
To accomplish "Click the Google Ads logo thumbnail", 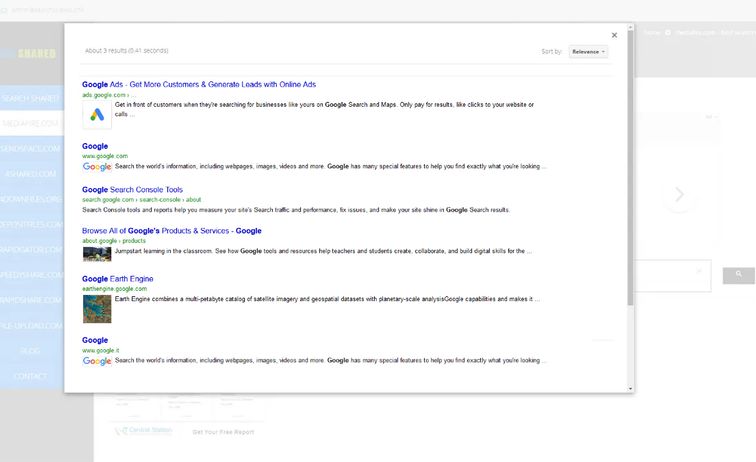I will 97,114.
